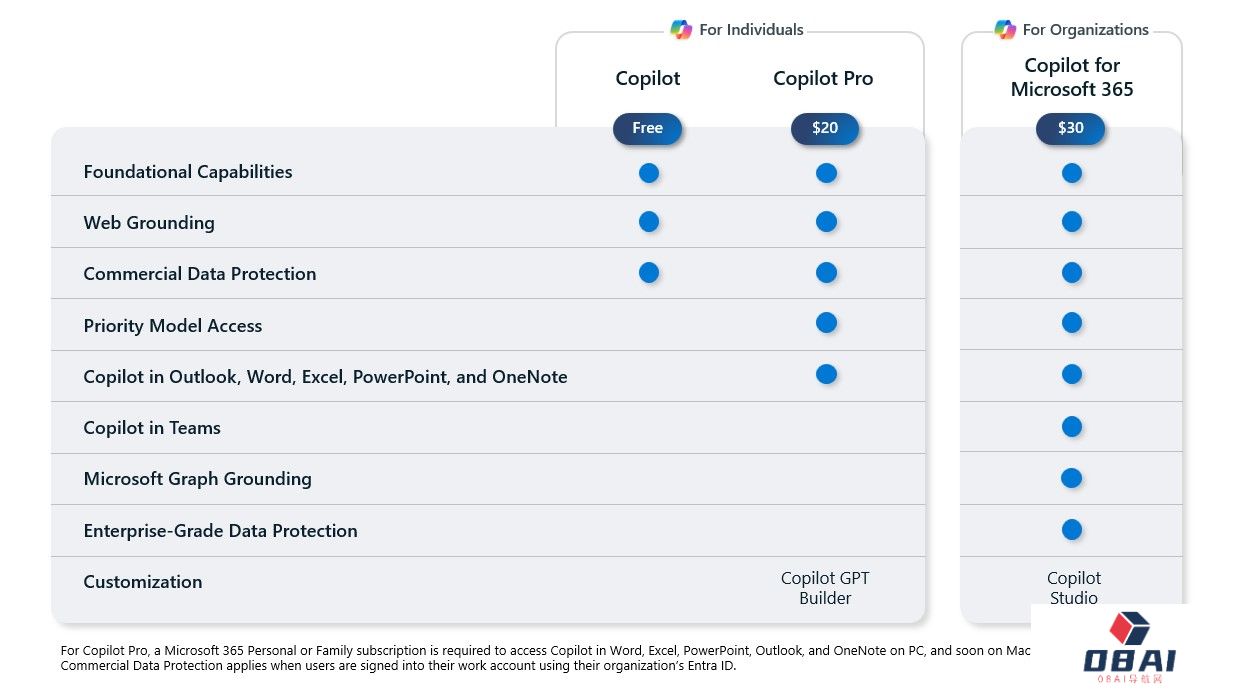
Task: Click the Microsoft 365 dot for Enterprise-Grade Data Protection
Action: (x=1072, y=529)
